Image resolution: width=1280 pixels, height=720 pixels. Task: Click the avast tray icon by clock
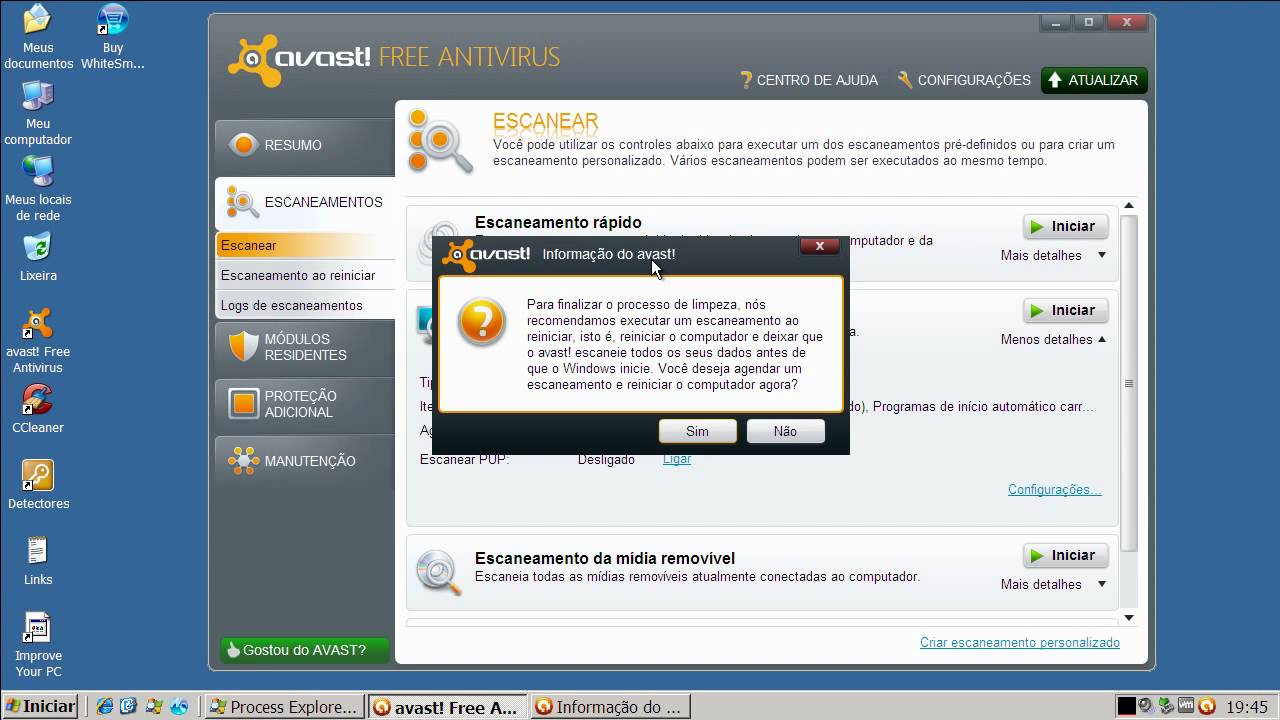point(1206,706)
